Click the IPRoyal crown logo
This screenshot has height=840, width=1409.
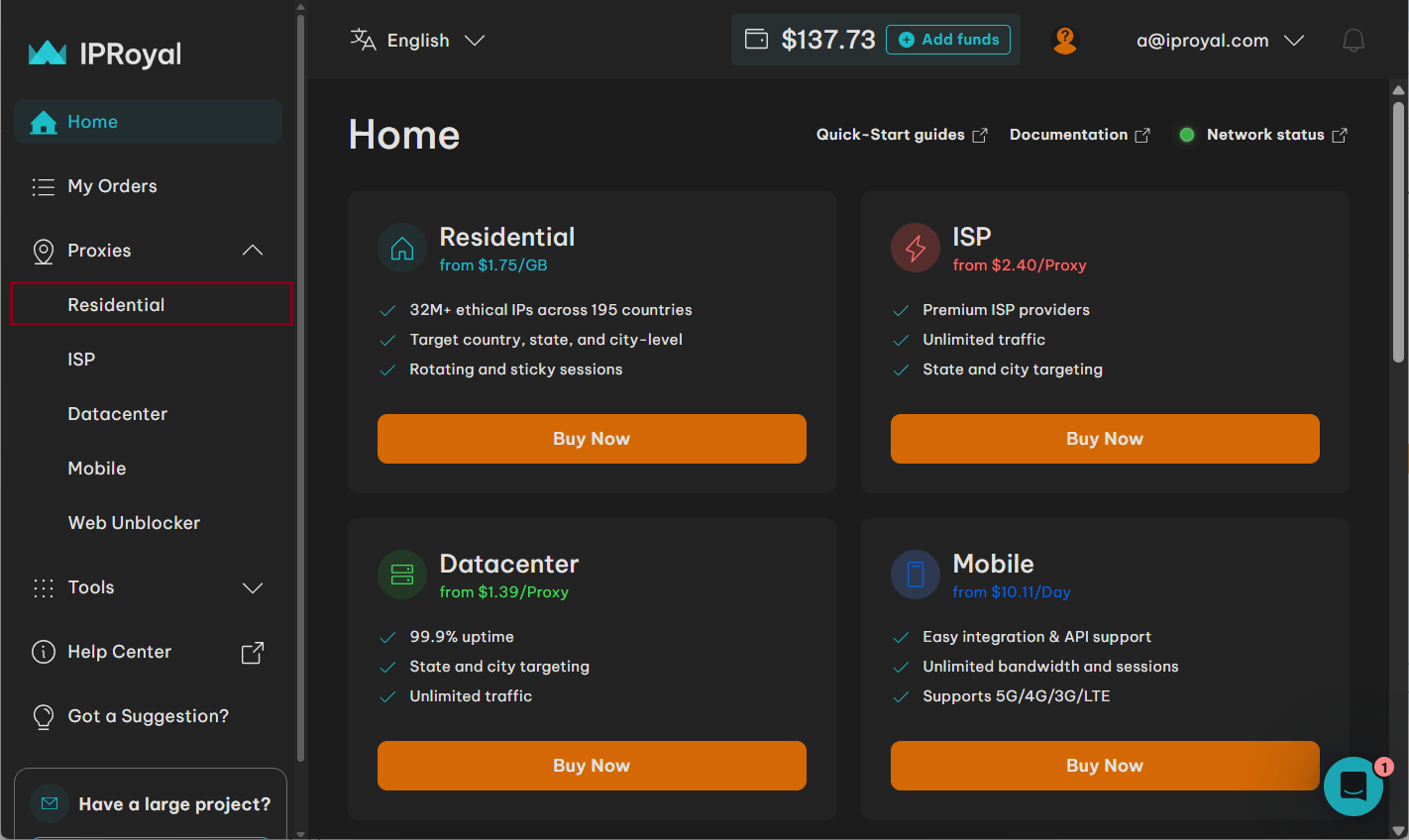(48, 53)
